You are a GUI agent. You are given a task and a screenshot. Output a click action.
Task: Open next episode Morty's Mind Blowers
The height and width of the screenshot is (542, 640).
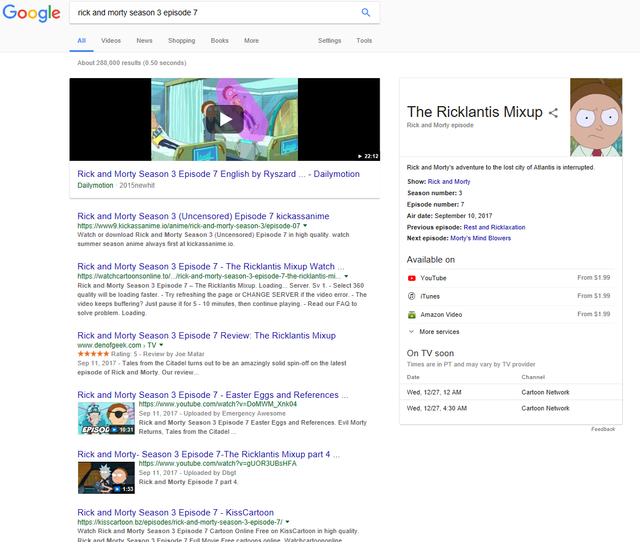[480, 238]
